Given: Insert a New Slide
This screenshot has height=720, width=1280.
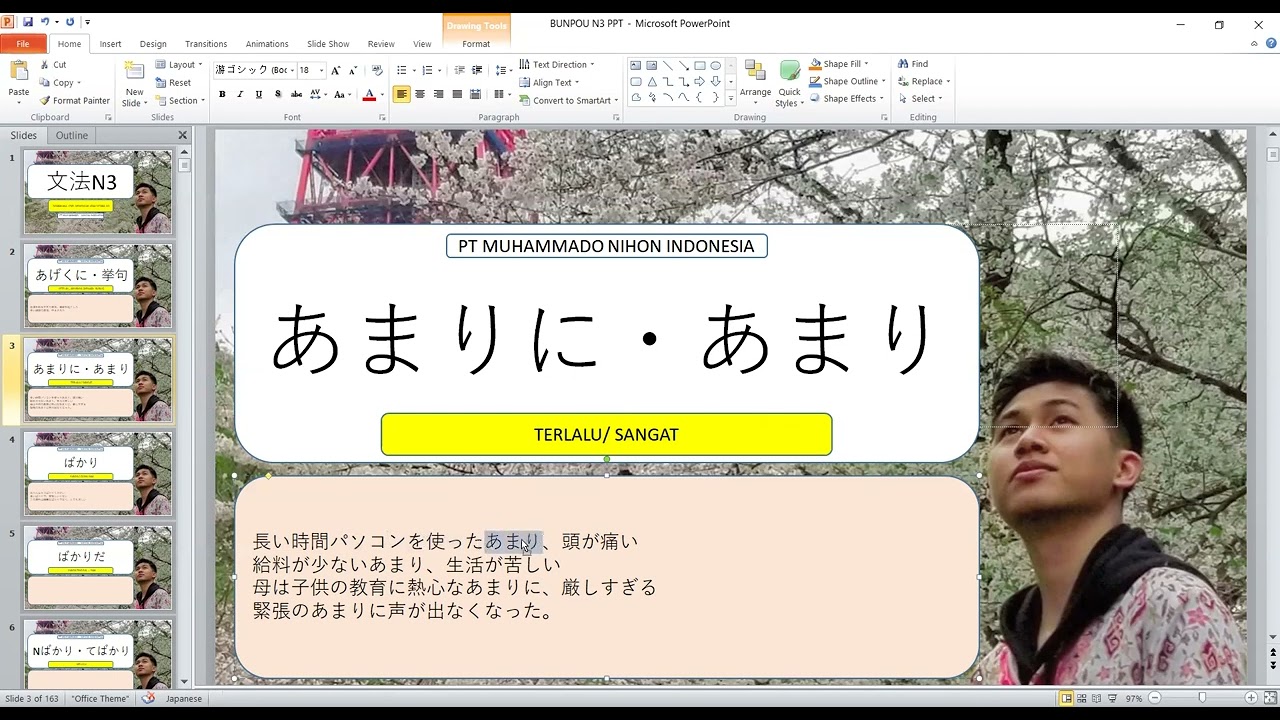Looking at the screenshot, I should pos(134,83).
